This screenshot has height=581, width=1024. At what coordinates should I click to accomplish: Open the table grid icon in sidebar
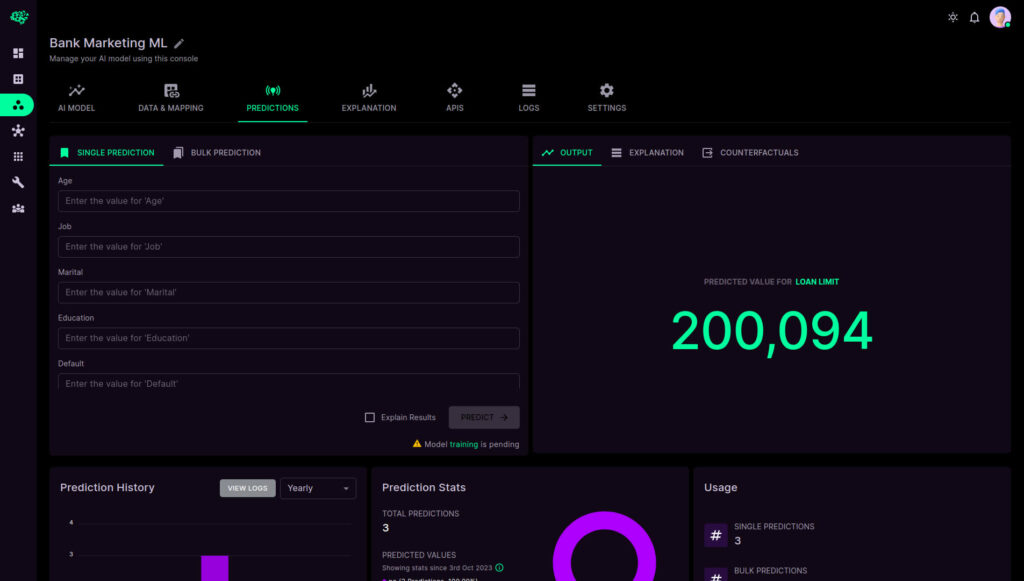click(x=18, y=79)
